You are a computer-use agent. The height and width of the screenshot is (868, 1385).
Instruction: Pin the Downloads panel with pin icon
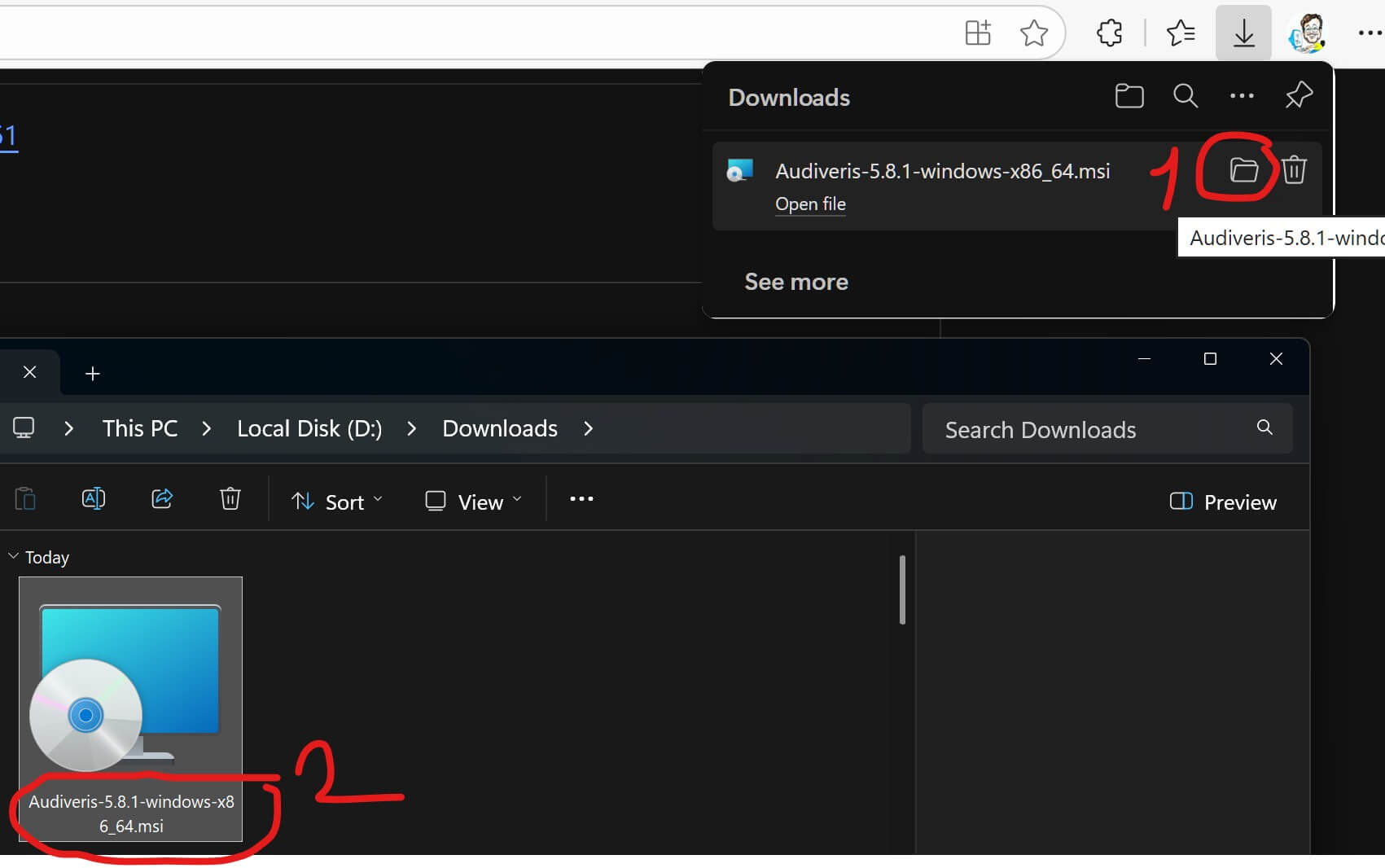[1298, 96]
